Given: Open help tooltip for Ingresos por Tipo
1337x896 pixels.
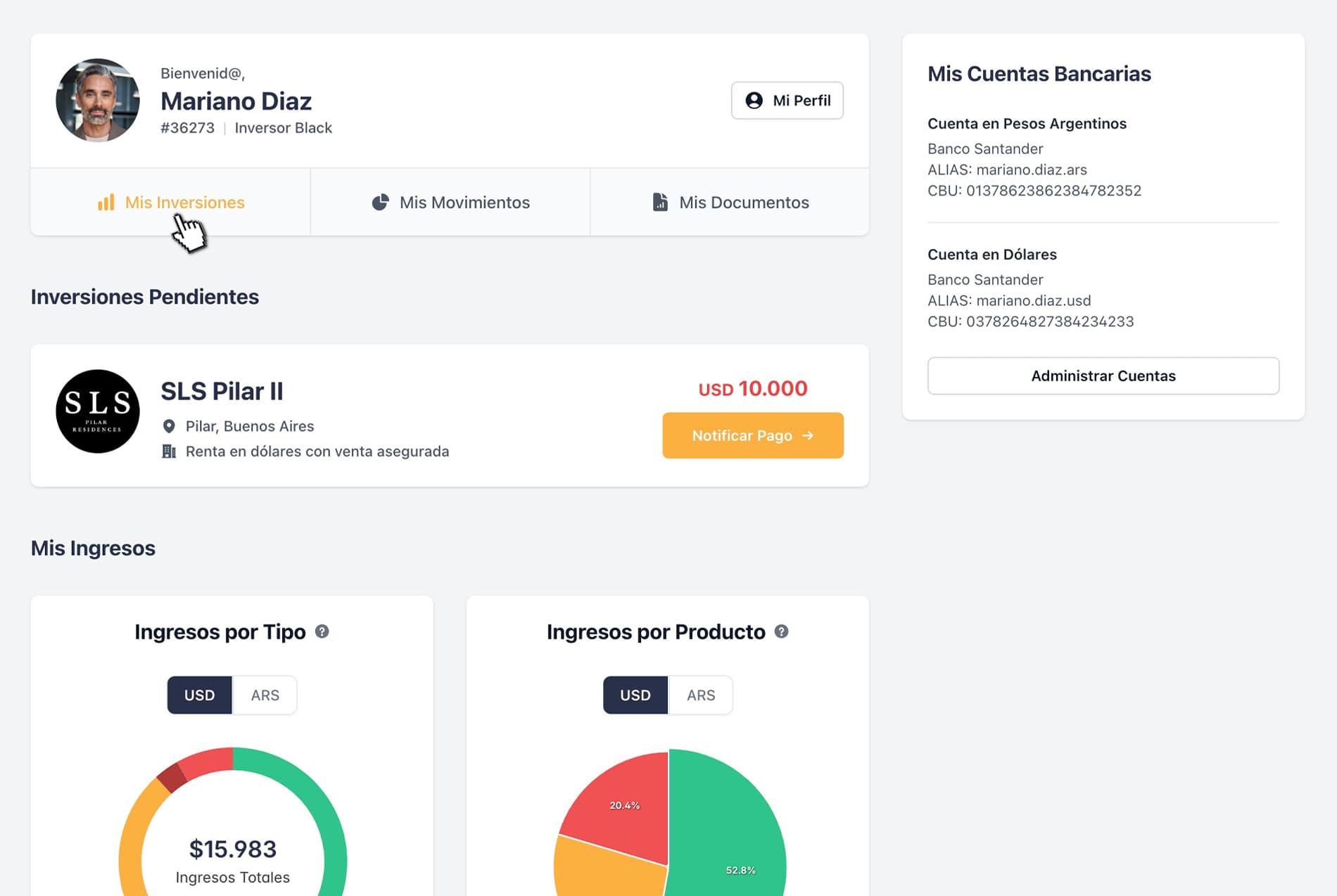Looking at the screenshot, I should point(322,632).
